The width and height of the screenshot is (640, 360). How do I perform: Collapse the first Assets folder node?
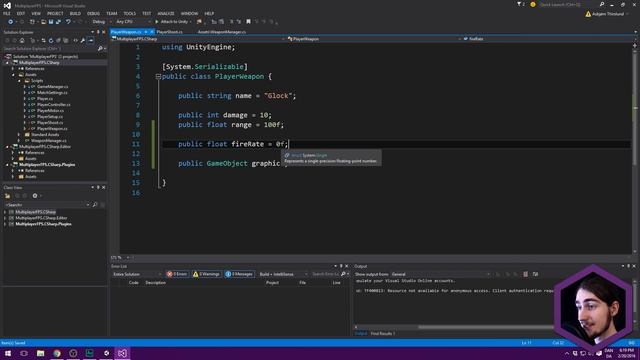13,75
